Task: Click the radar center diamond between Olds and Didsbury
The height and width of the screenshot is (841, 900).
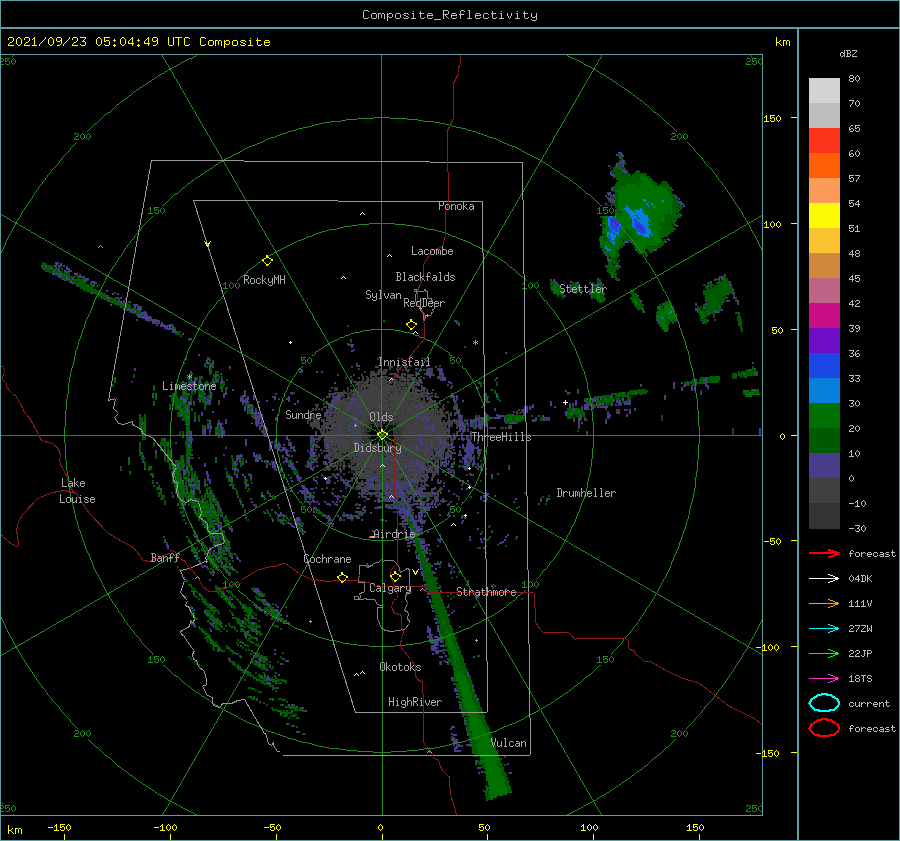Action: click(382, 435)
